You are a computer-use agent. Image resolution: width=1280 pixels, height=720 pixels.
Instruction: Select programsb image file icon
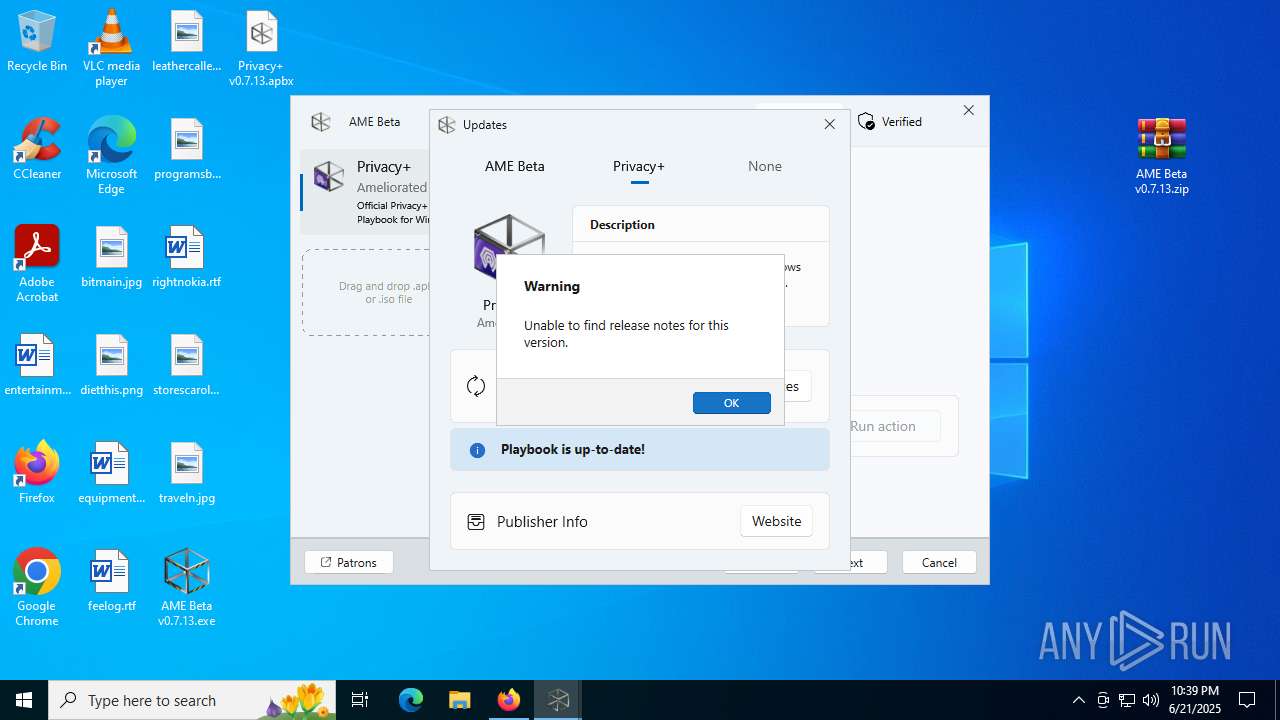point(186,150)
